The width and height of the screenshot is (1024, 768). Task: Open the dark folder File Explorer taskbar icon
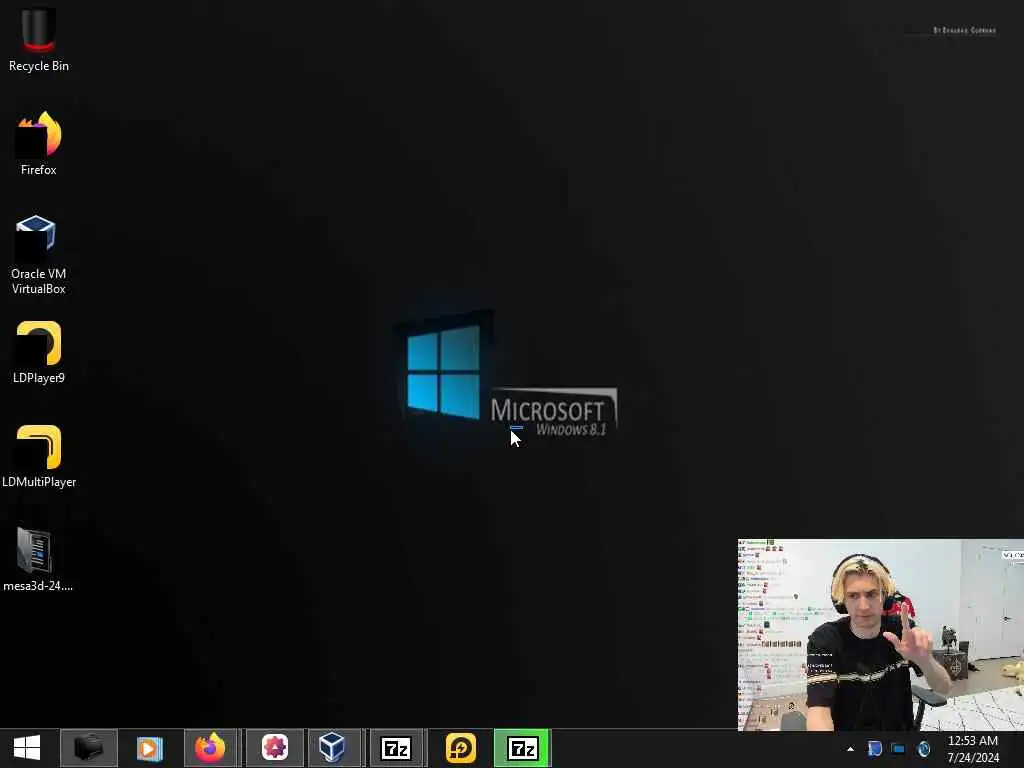point(89,748)
